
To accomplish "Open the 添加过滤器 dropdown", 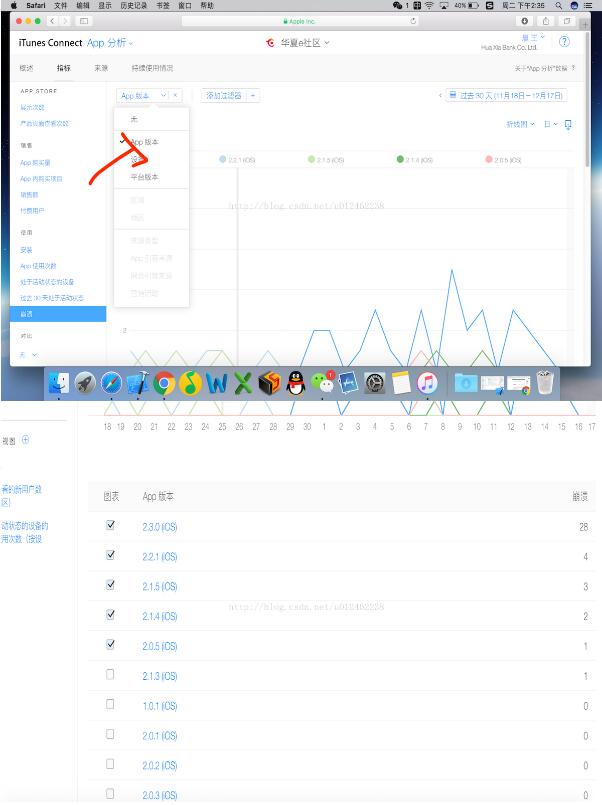I will [x=230, y=95].
